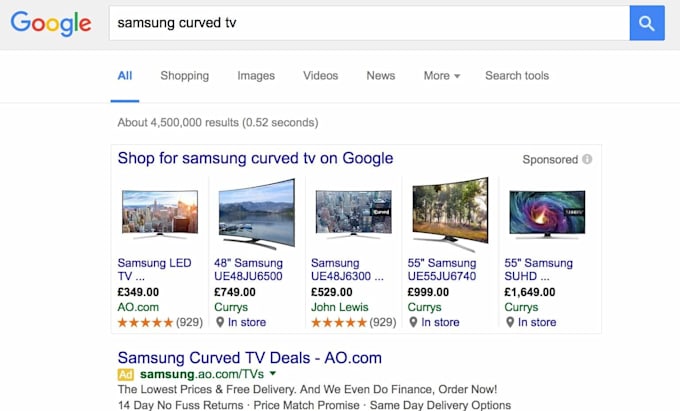The image size is (680, 411).
Task: Click the yellow Ad badge
Action: [125, 373]
